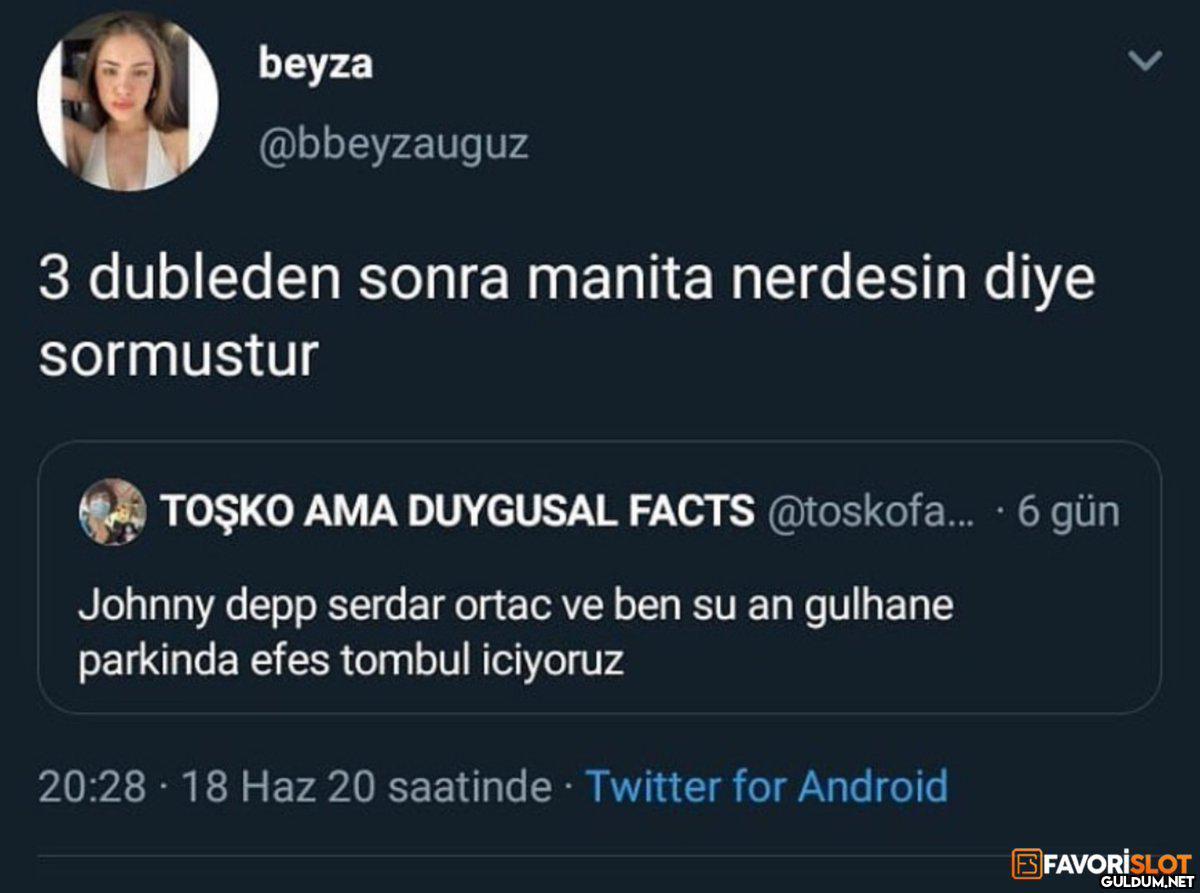
Task: Open the "Twitter for Android" source link
Action: point(766,786)
